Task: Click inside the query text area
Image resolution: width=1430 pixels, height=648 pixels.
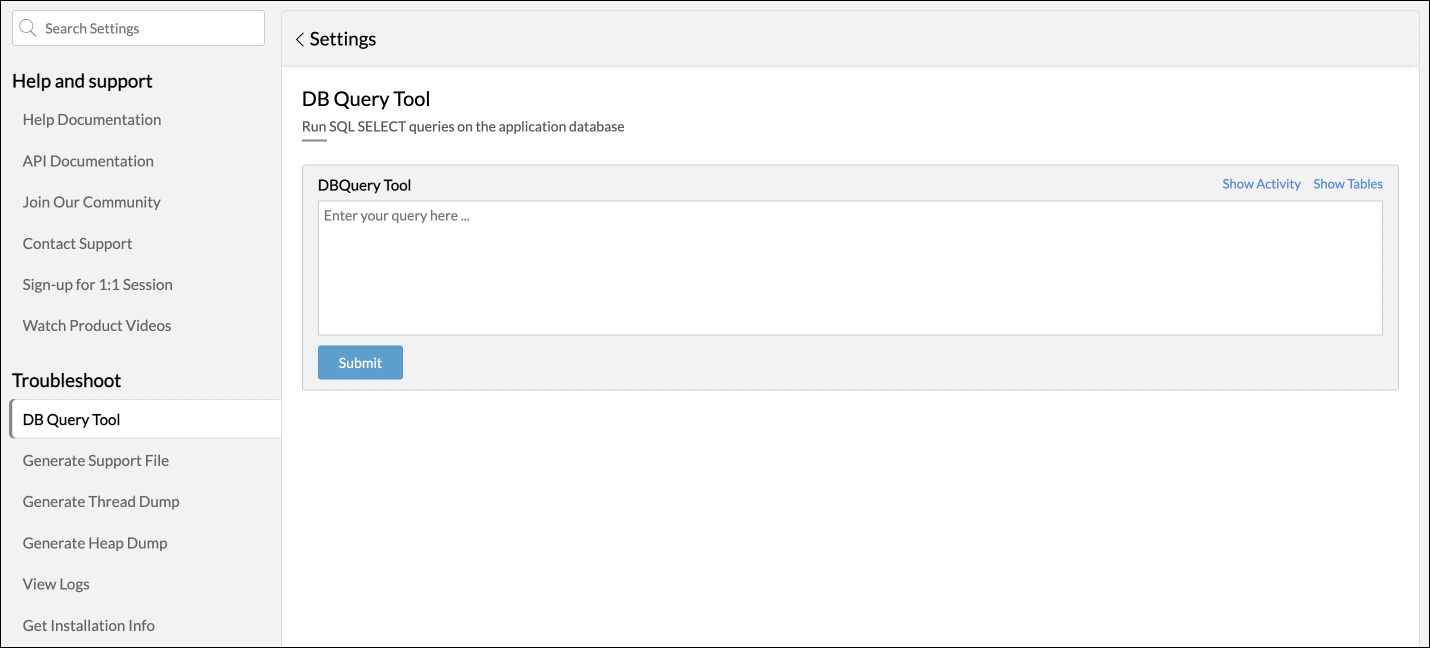Action: coord(850,268)
